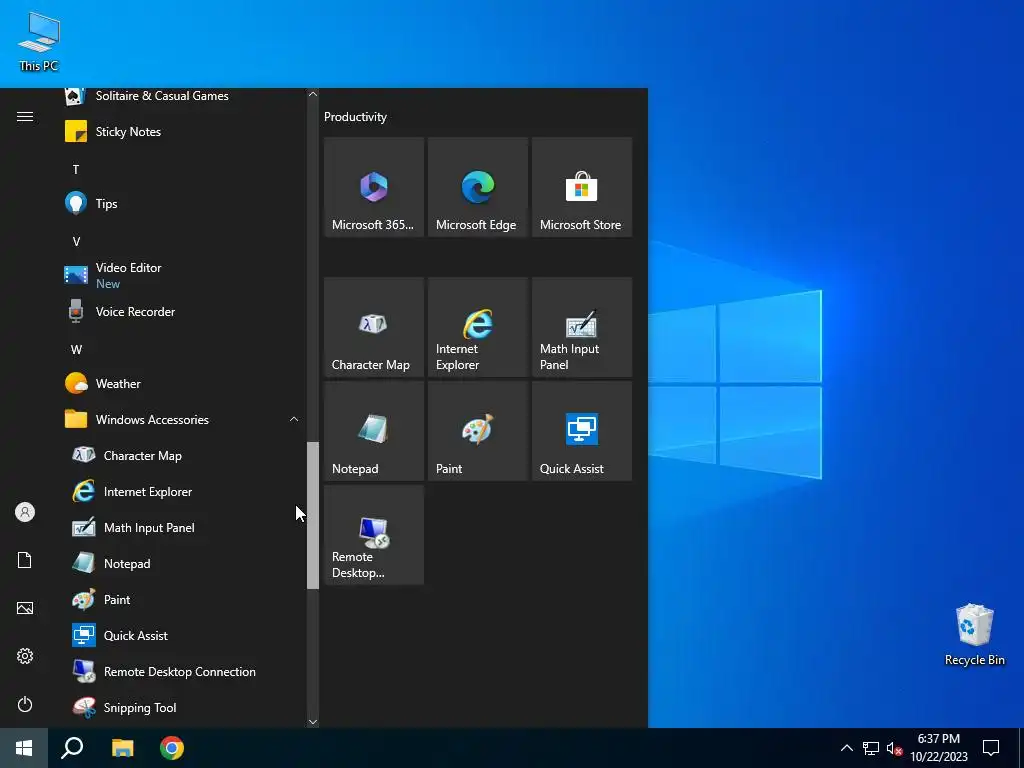Open Documents from Start sidebar
This screenshot has height=768, width=1024.
(25, 560)
